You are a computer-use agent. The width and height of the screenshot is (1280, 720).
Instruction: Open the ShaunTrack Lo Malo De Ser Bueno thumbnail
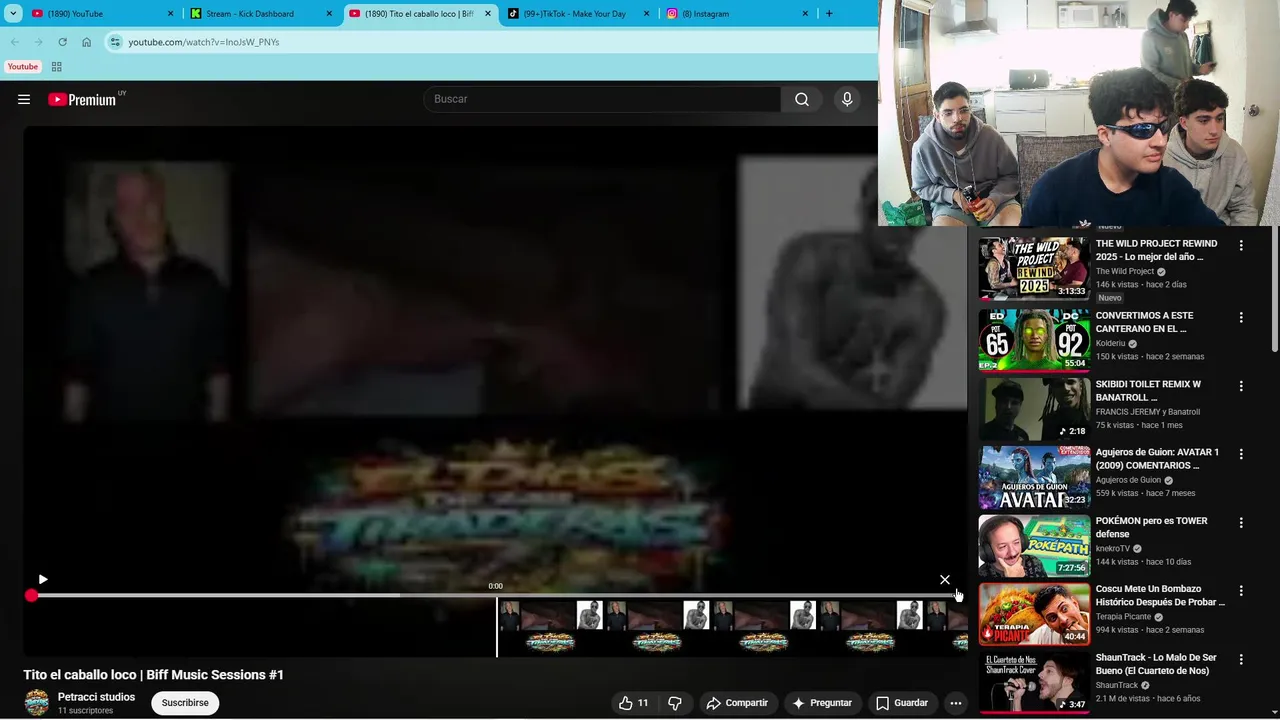[1034, 682]
